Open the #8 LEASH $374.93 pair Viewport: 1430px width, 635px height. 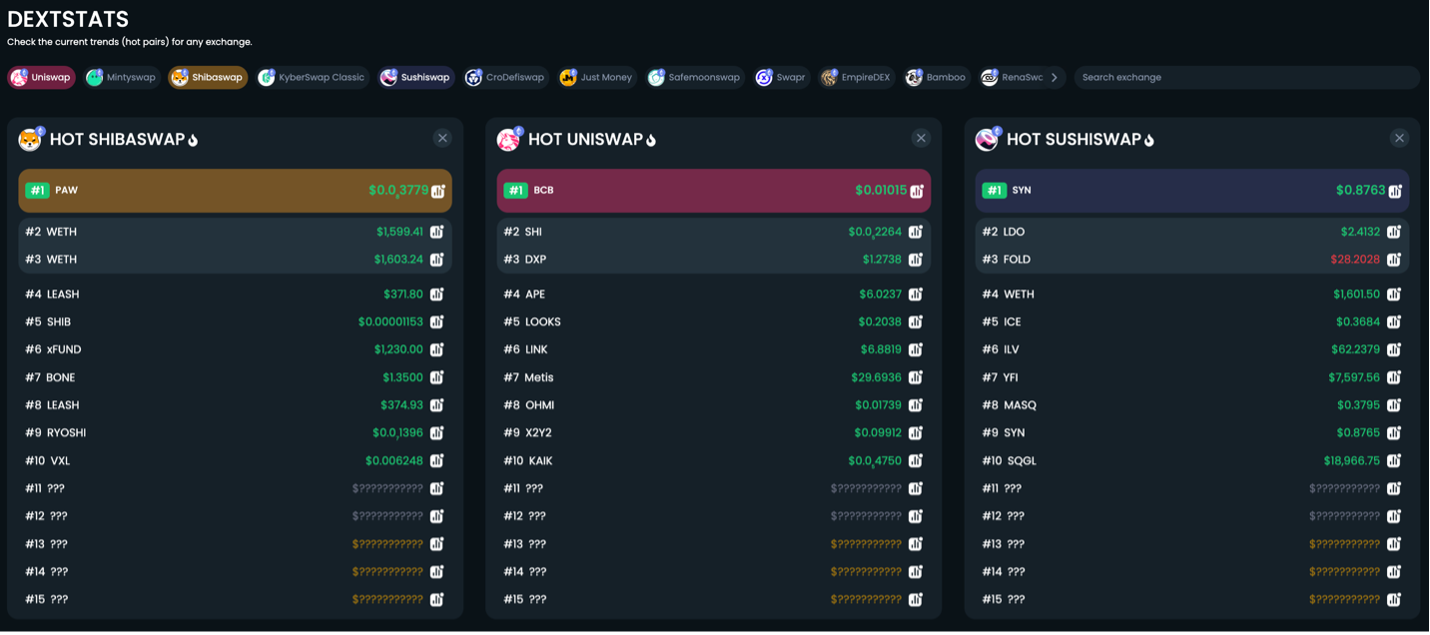[x=235, y=405]
